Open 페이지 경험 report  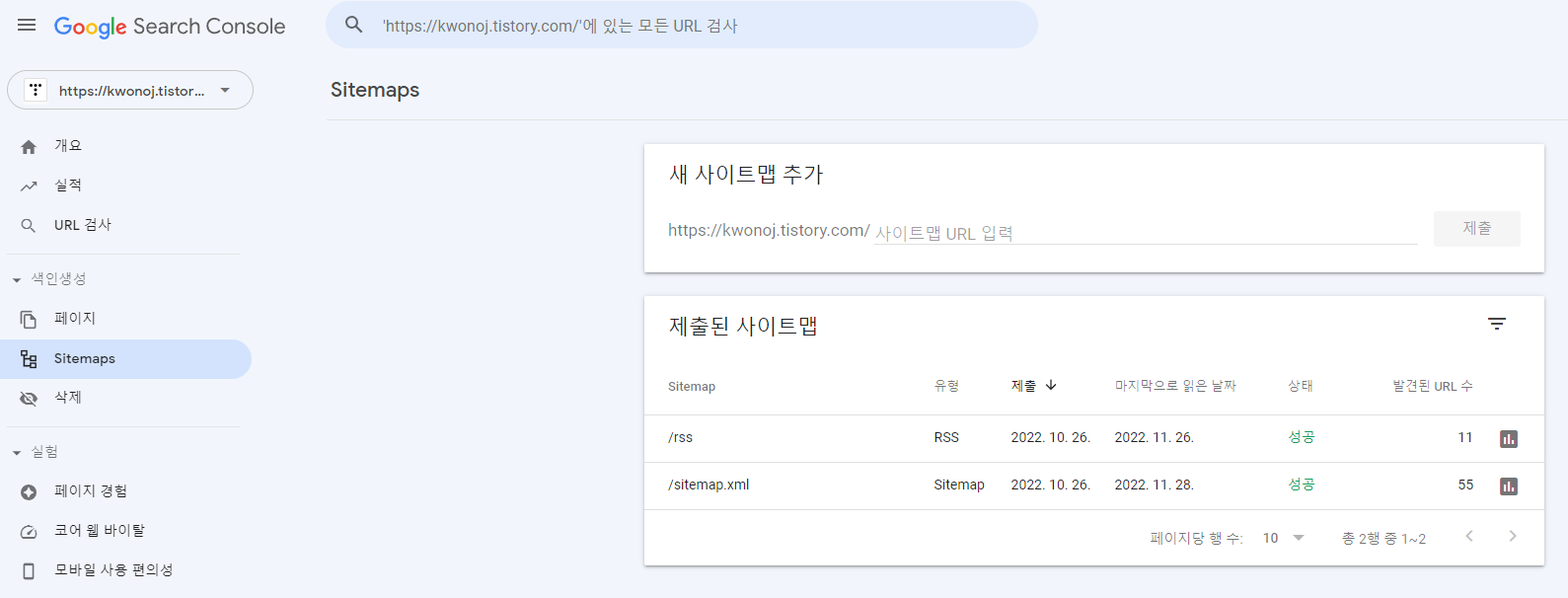91,491
